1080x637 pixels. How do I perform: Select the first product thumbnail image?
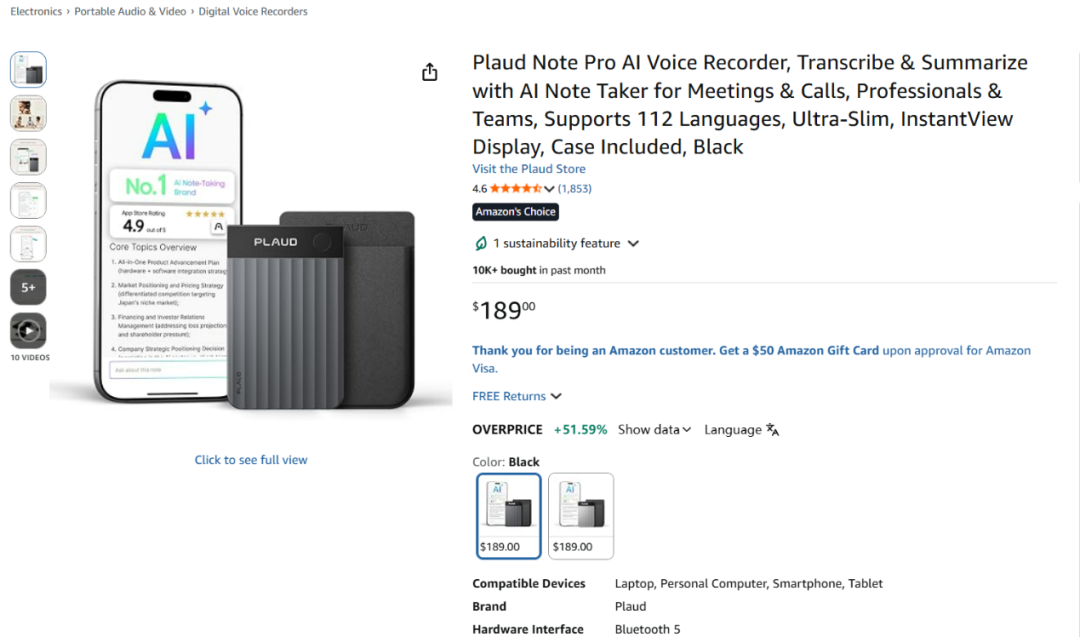click(28, 70)
